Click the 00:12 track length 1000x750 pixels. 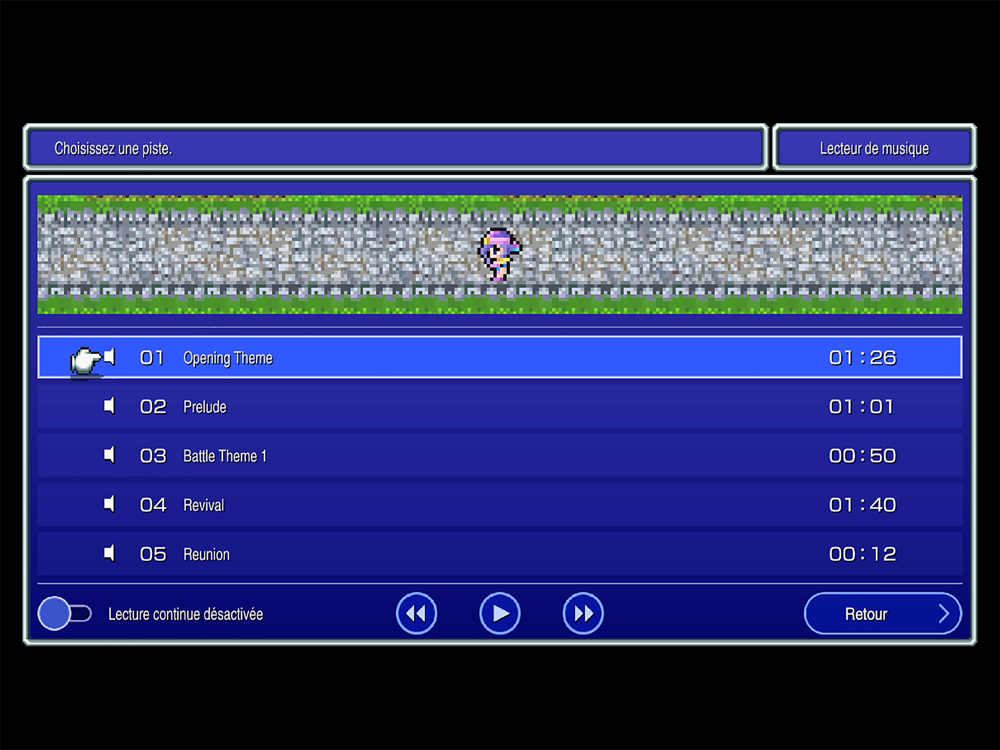click(862, 554)
